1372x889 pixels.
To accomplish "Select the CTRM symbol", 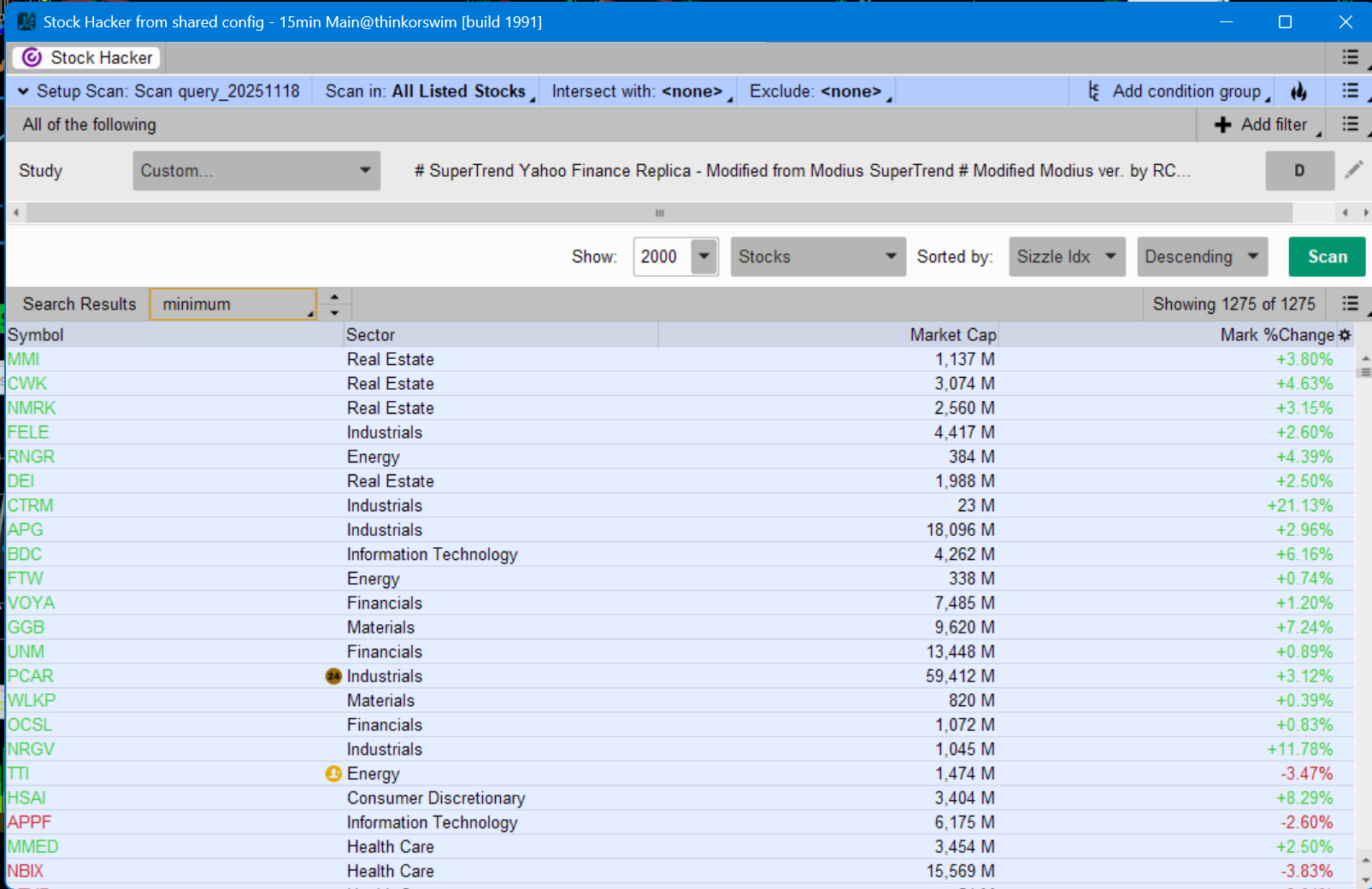I will click(x=30, y=505).
